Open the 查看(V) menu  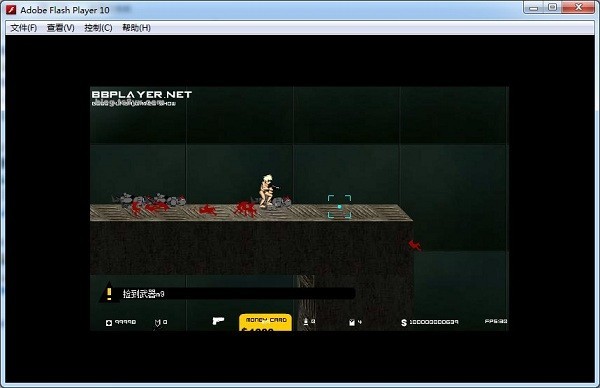(x=60, y=28)
